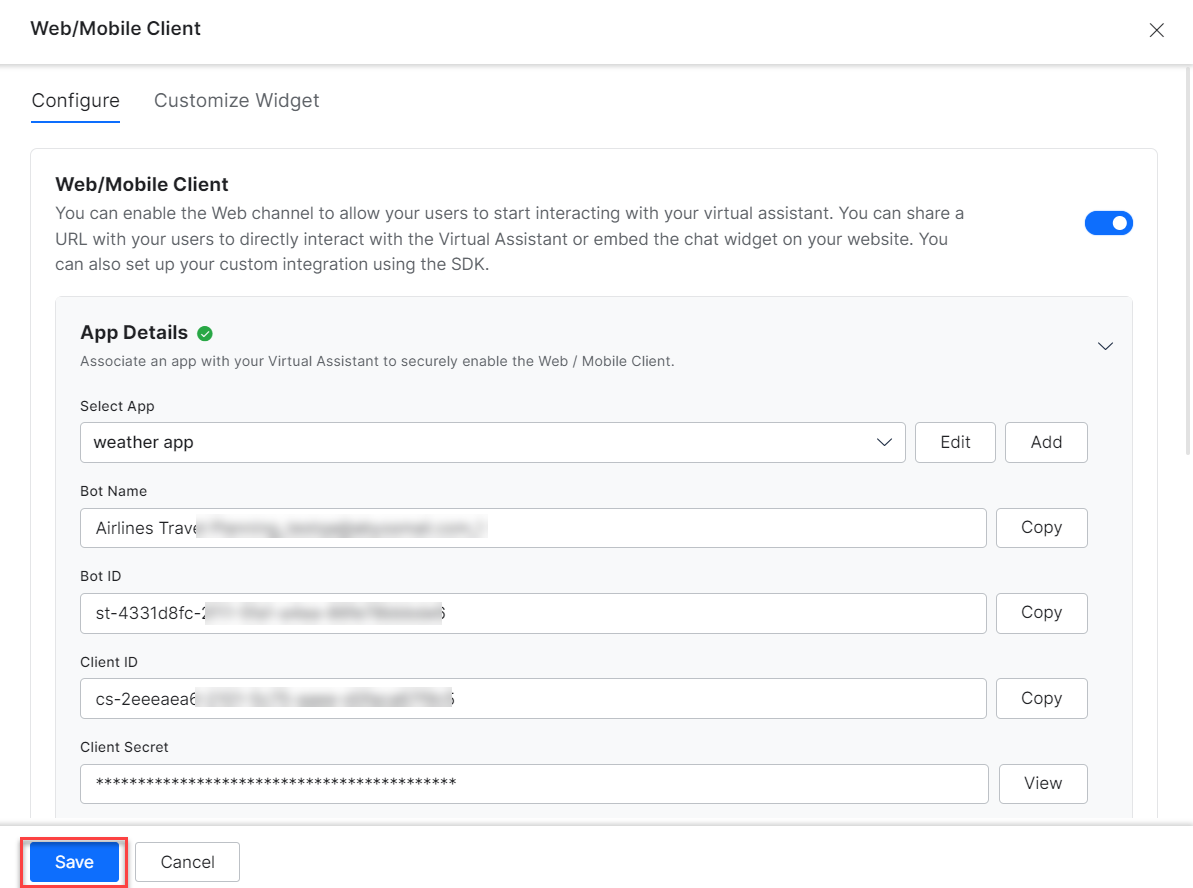Copy the Bot Name value
Image resolution: width=1193 pixels, height=888 pixels.
tap(1041, 528)
